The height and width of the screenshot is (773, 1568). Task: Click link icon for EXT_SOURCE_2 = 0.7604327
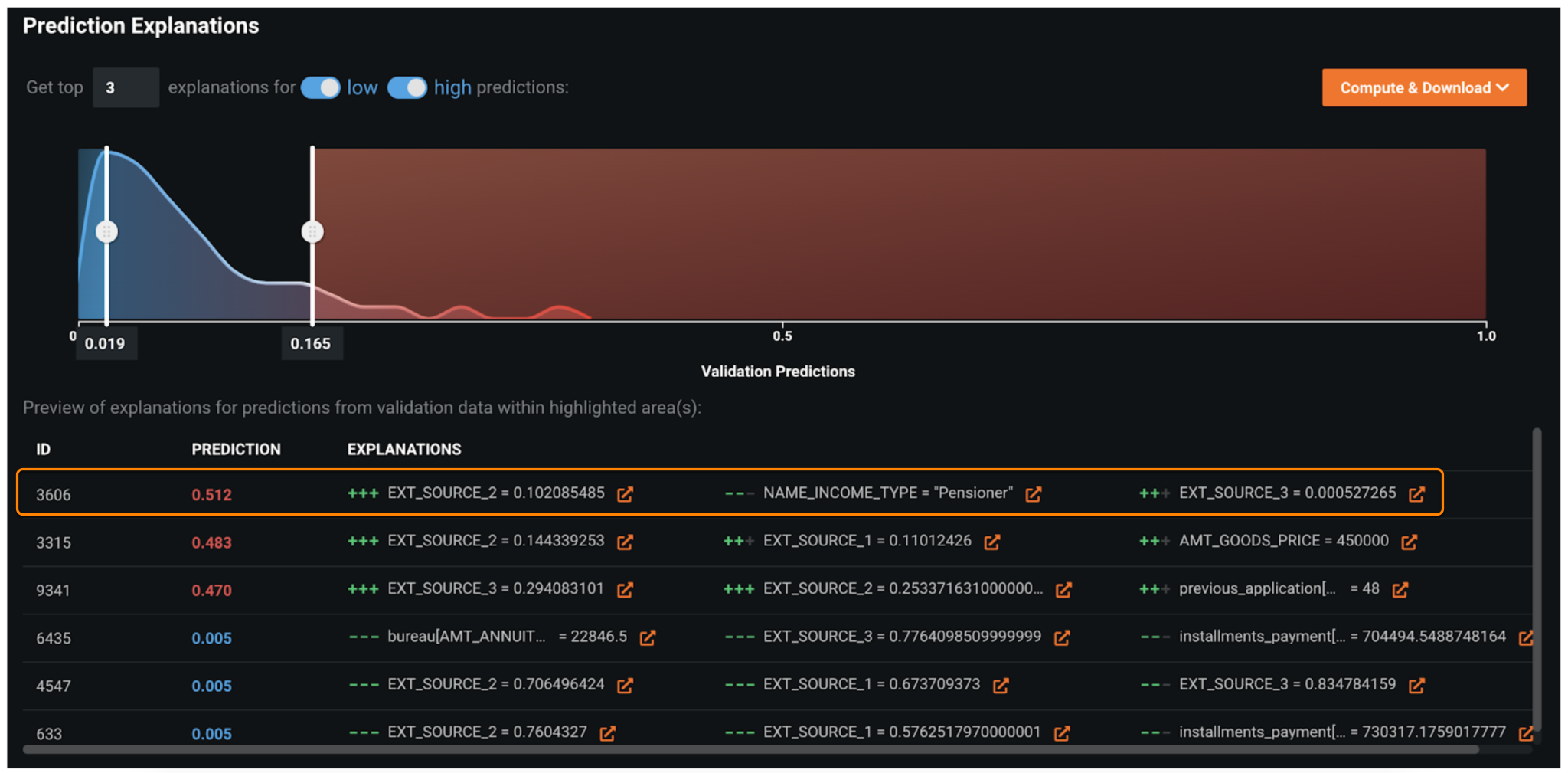607,733
